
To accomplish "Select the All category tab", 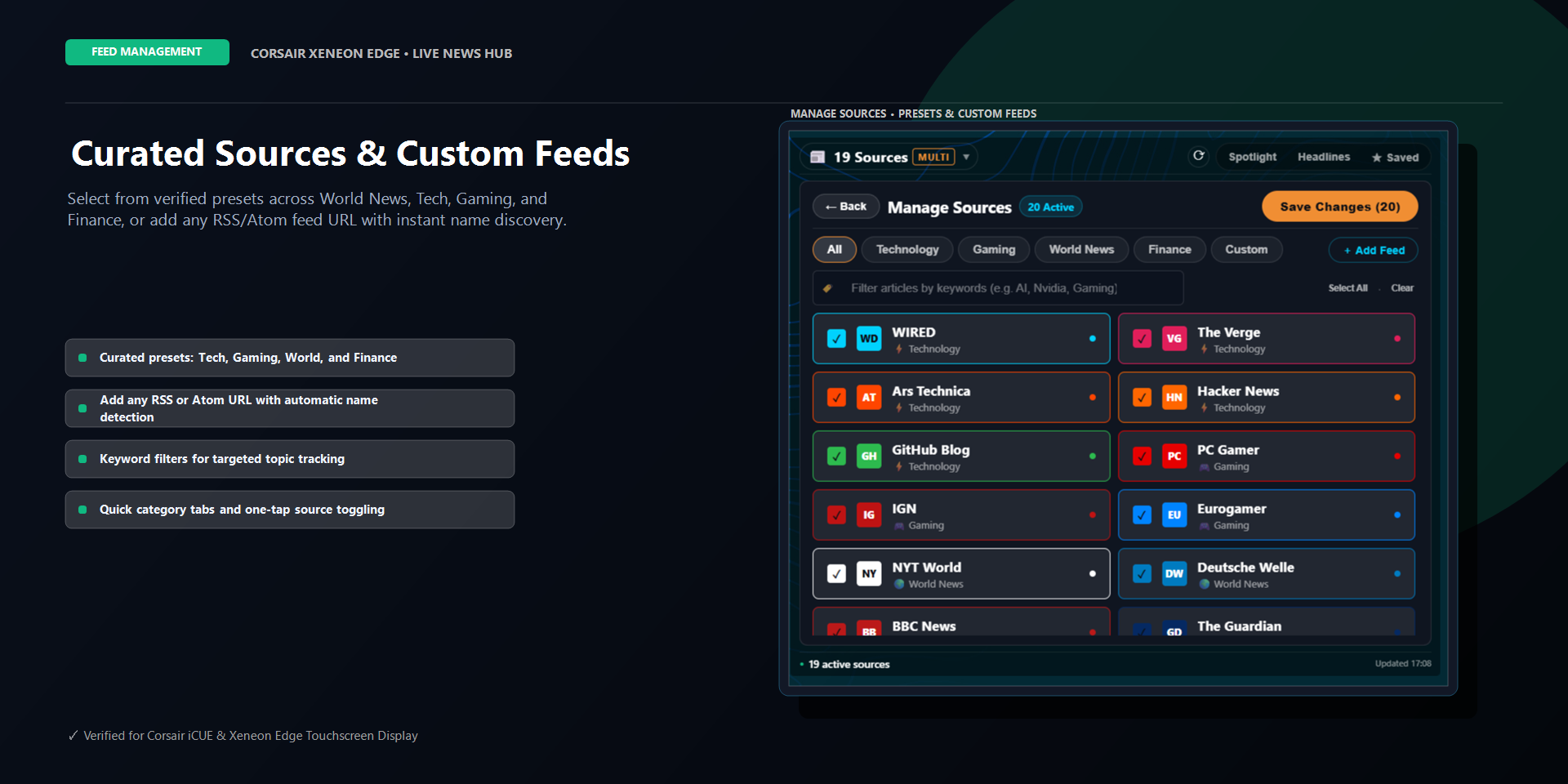I will click(834, 249).
